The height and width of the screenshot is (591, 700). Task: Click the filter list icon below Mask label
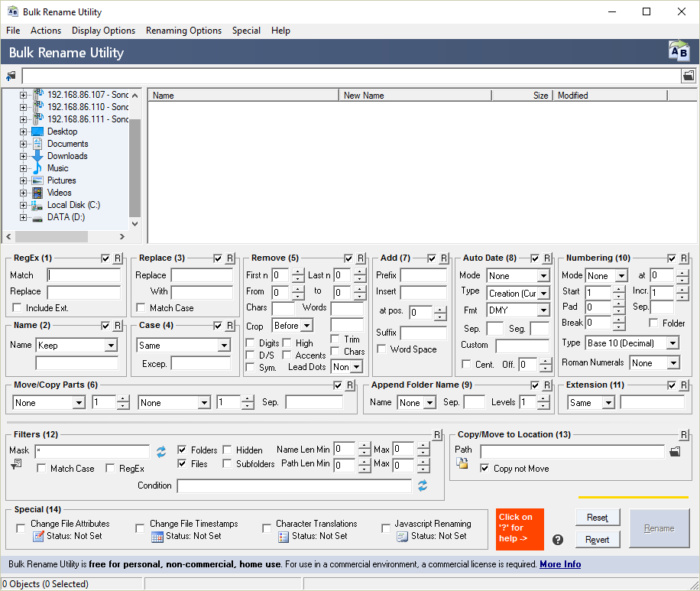tap(16, 465)
